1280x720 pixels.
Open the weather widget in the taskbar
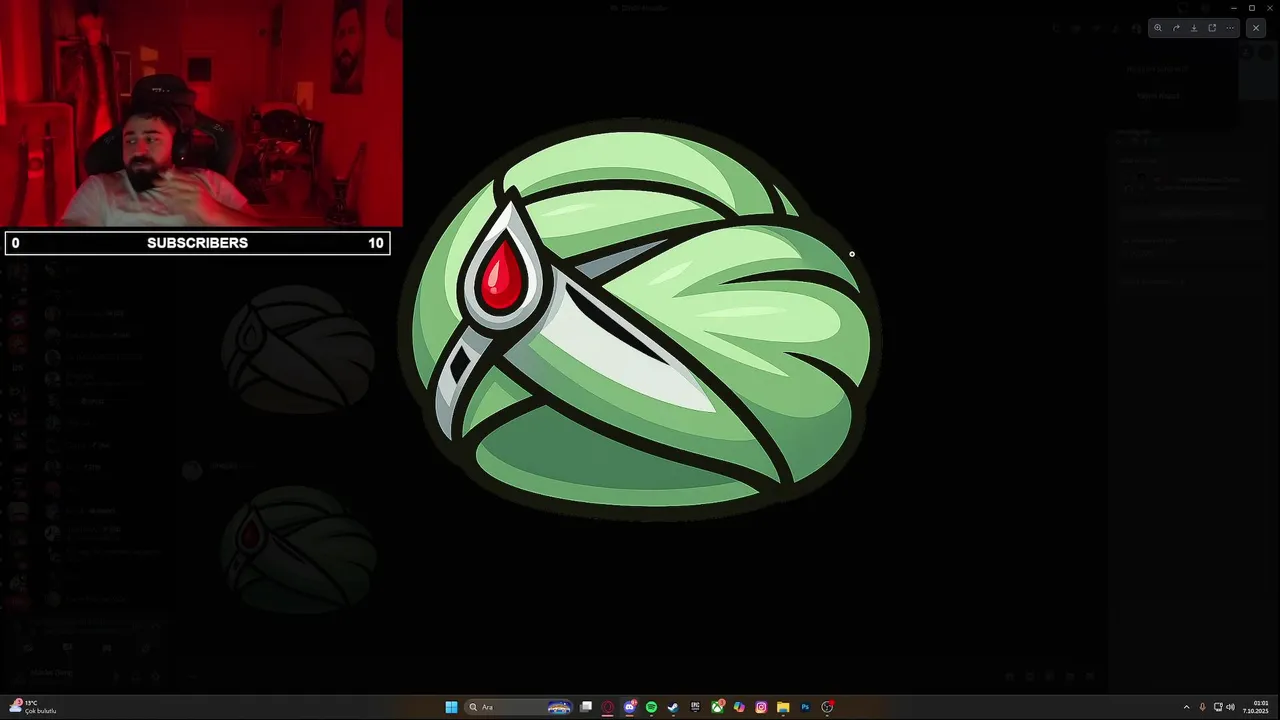[32, 707]
